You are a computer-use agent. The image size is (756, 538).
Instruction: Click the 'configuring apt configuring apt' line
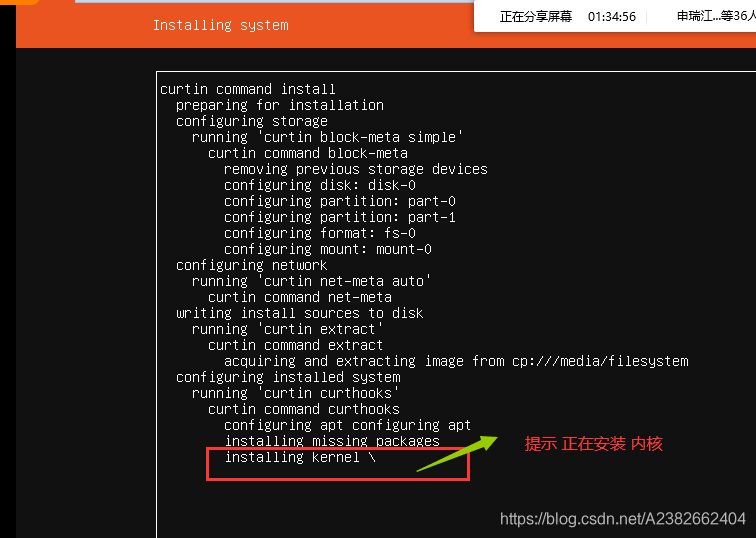(348, 425)
